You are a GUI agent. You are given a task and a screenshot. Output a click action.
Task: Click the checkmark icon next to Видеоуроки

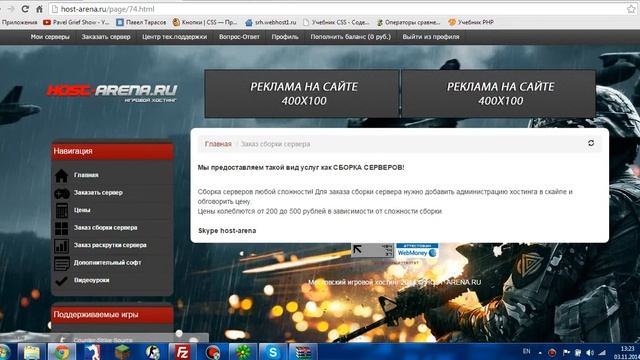[61, 281]
